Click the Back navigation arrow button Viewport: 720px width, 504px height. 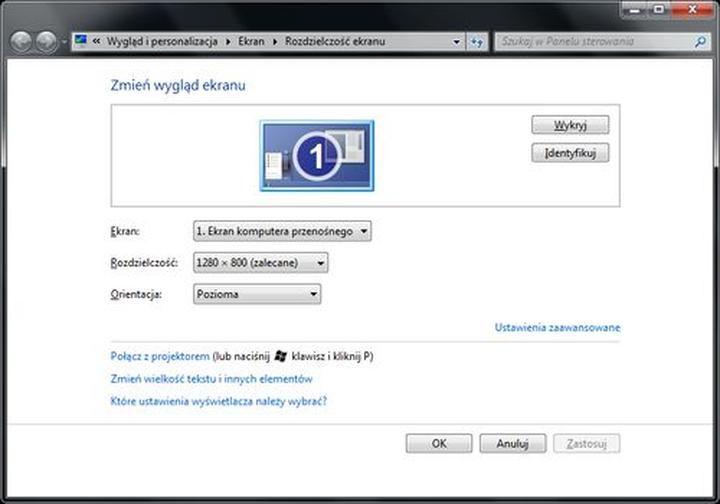pos(22,42)
